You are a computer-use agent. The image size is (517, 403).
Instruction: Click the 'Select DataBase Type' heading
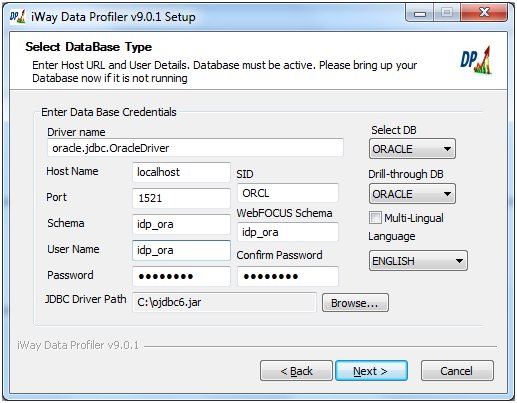click(x=89, y=47)
